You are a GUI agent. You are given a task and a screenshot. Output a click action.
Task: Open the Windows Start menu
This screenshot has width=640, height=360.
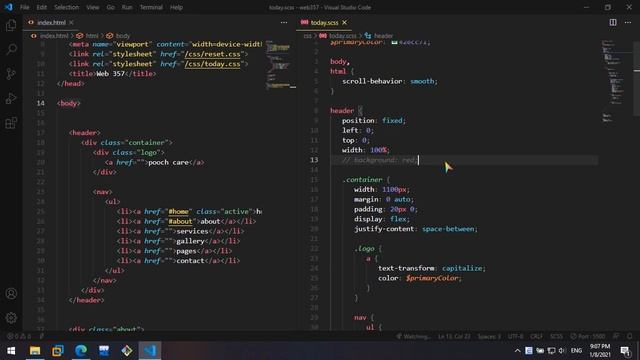tap(11, 351)
